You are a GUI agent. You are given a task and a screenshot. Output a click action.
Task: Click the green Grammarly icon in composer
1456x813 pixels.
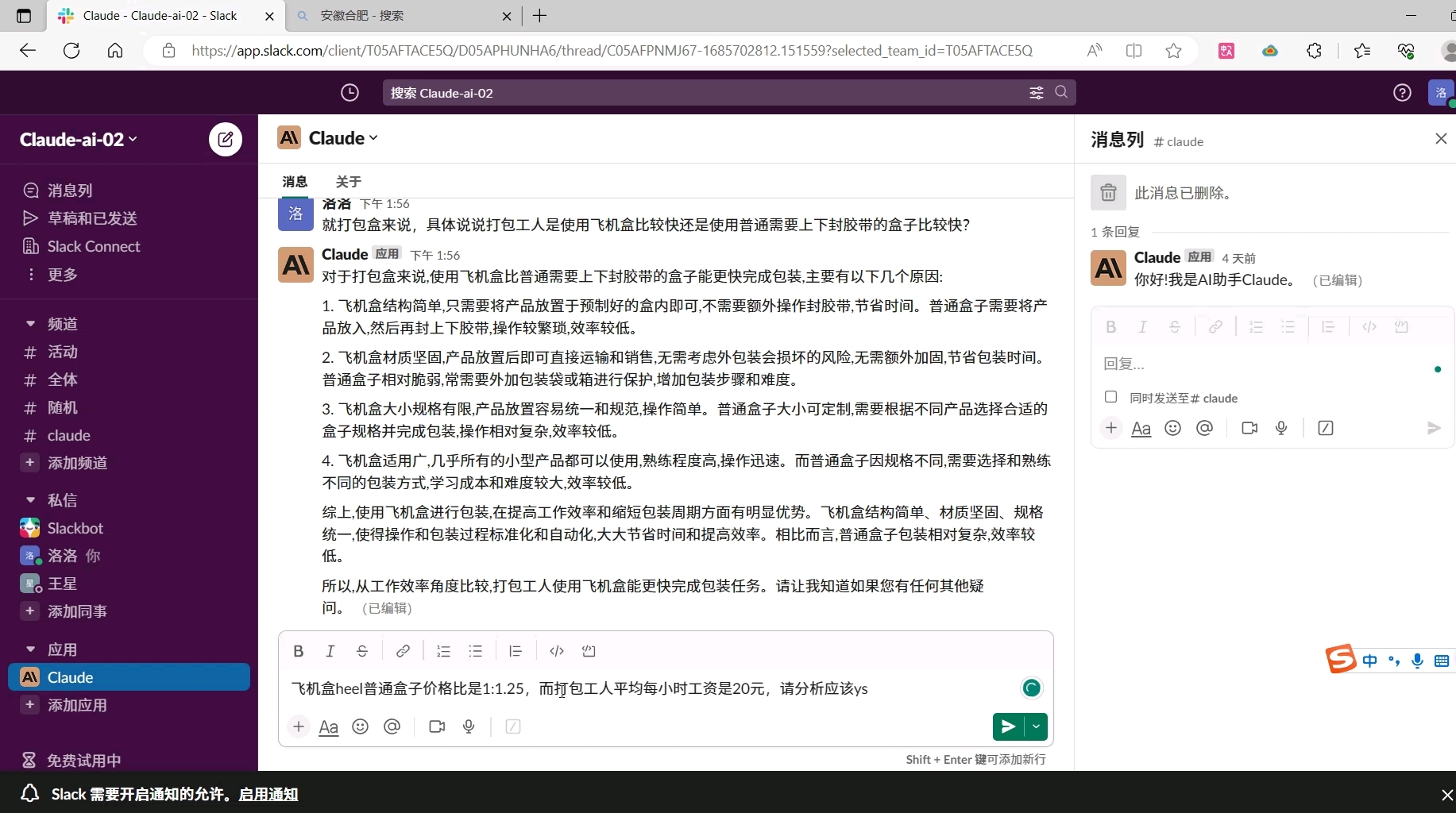1031,688
